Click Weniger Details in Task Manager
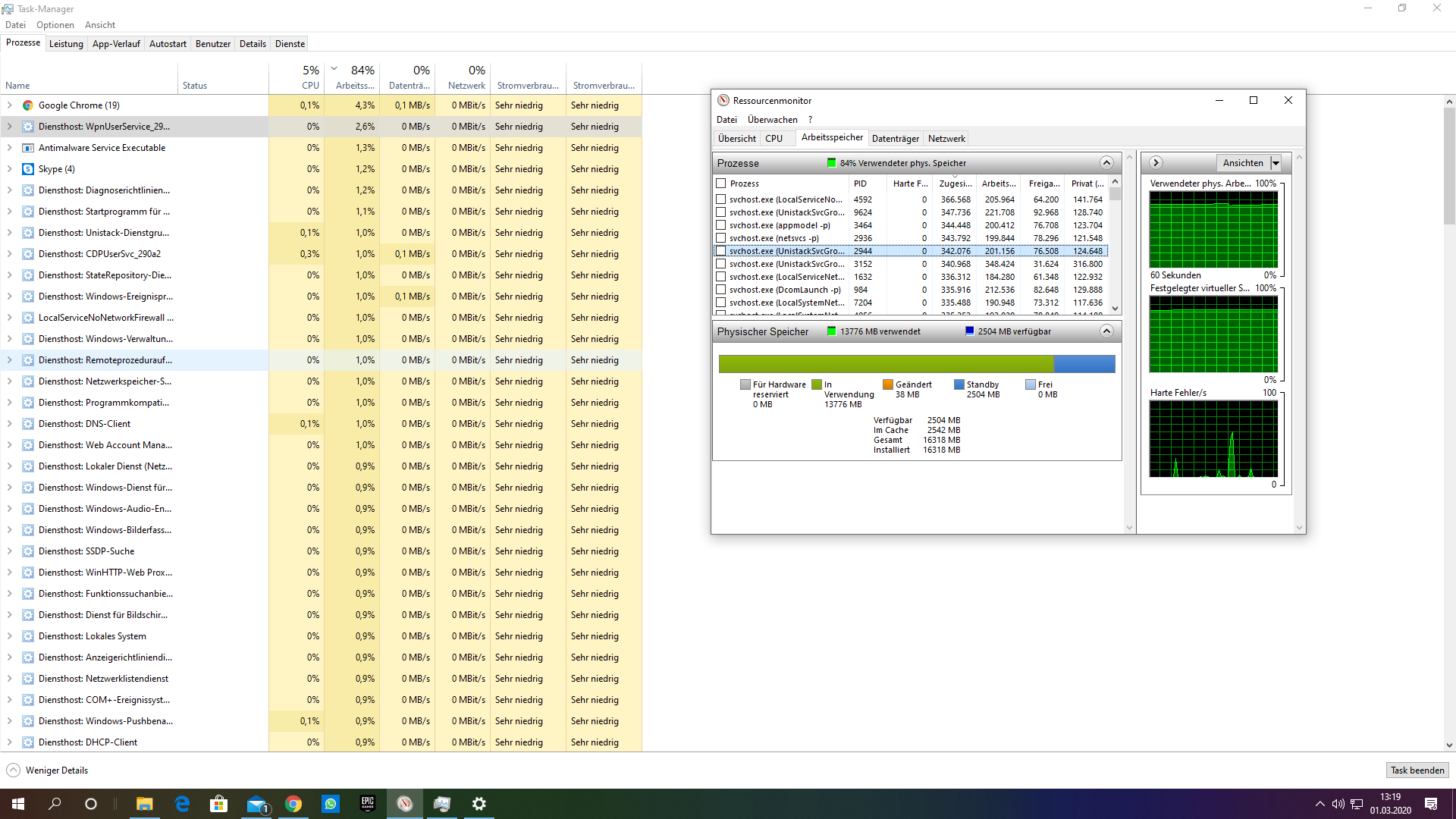Image resolution: width=1456 pixels, height=819 pixels. 47,770
